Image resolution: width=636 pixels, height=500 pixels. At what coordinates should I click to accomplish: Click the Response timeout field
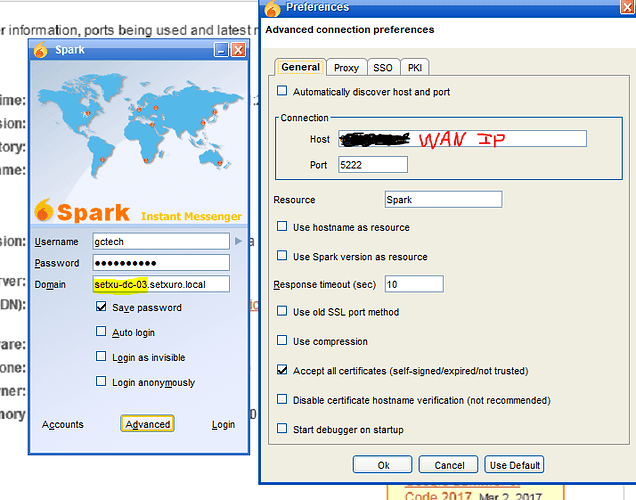[414, 284]
